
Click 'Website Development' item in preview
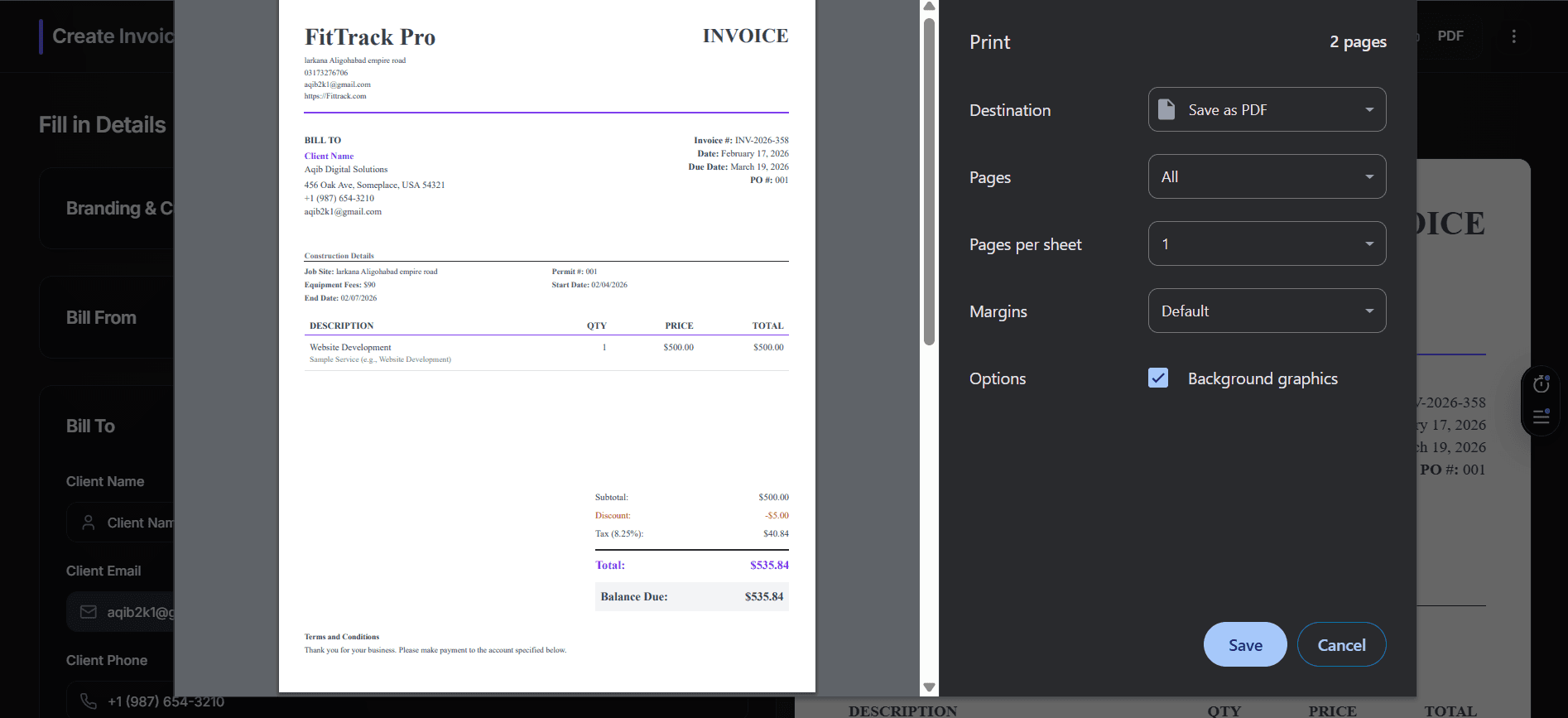(350, 347)
